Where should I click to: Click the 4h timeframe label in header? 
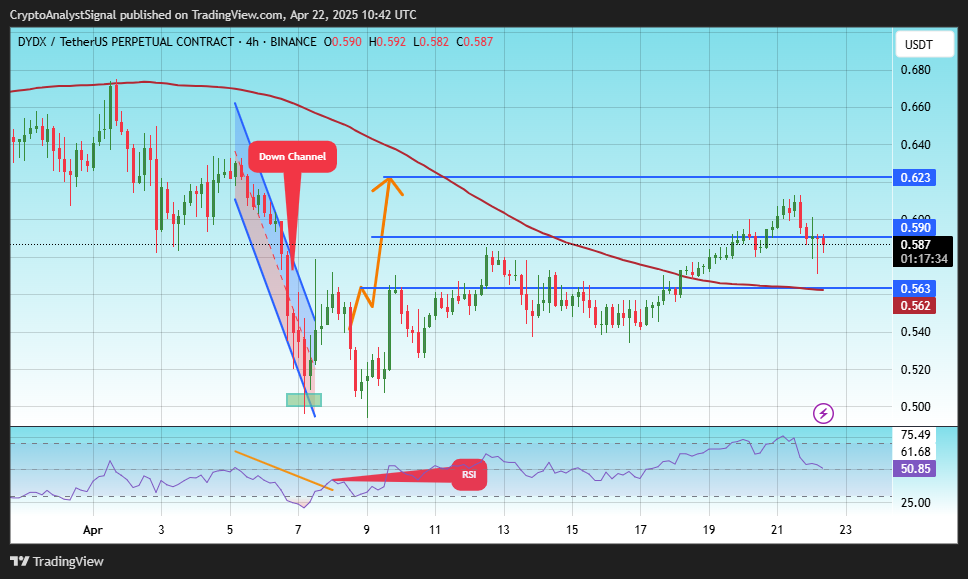252,42
